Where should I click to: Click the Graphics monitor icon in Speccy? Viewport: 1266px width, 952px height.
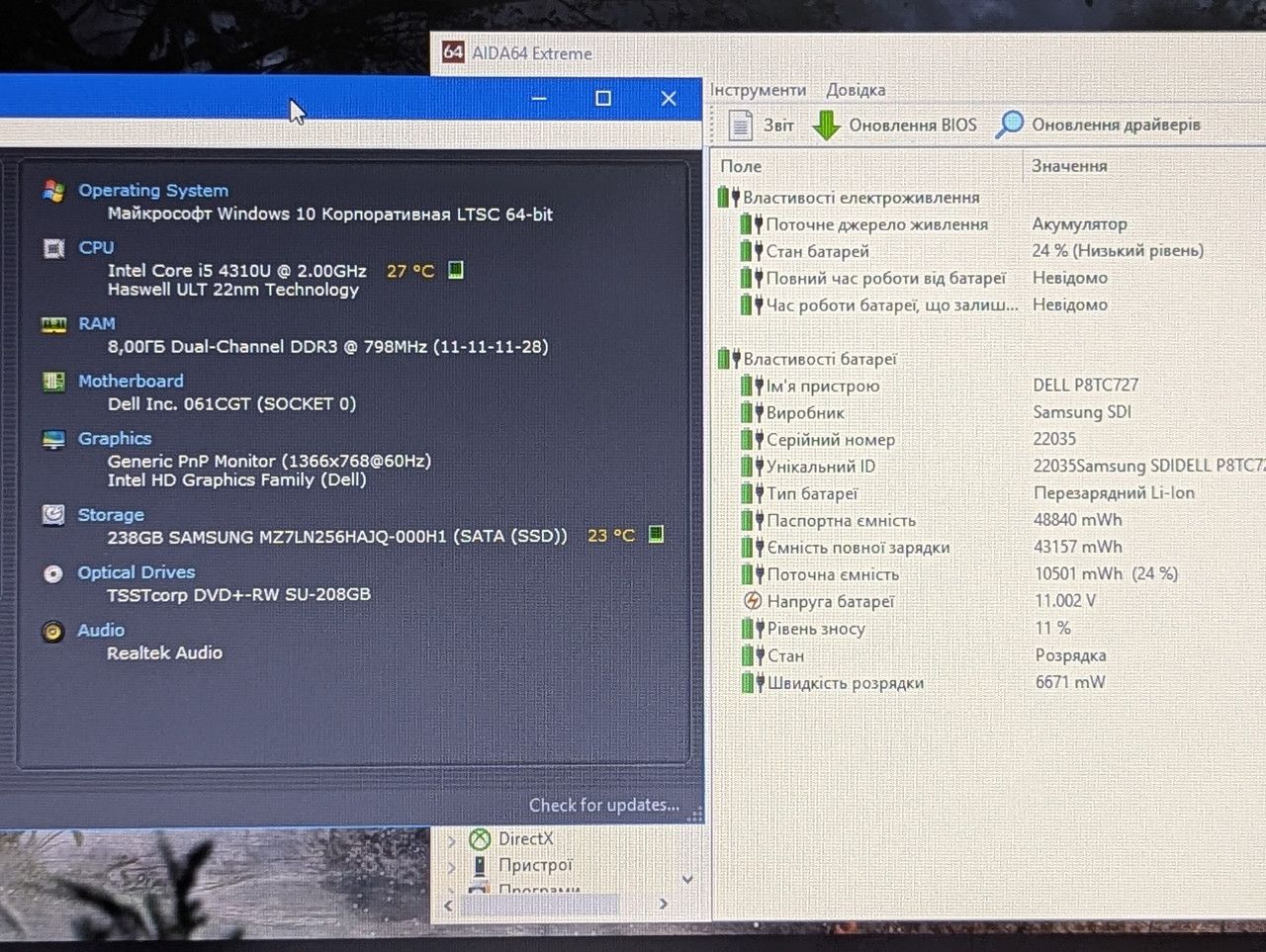[x=53, y=439]
